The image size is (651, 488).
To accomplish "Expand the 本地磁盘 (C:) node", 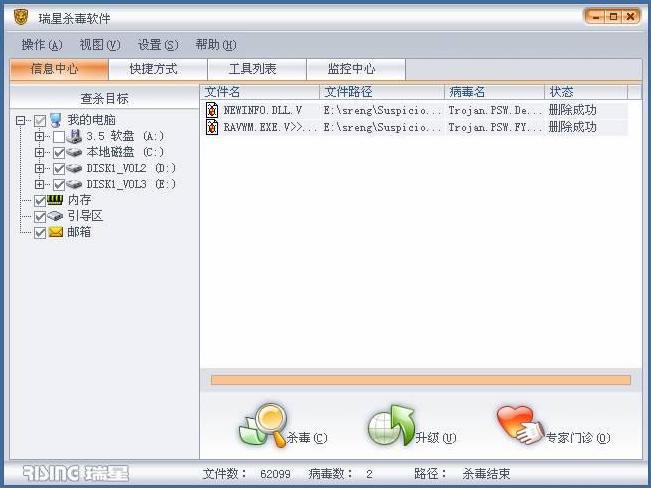I will (39, 152).
